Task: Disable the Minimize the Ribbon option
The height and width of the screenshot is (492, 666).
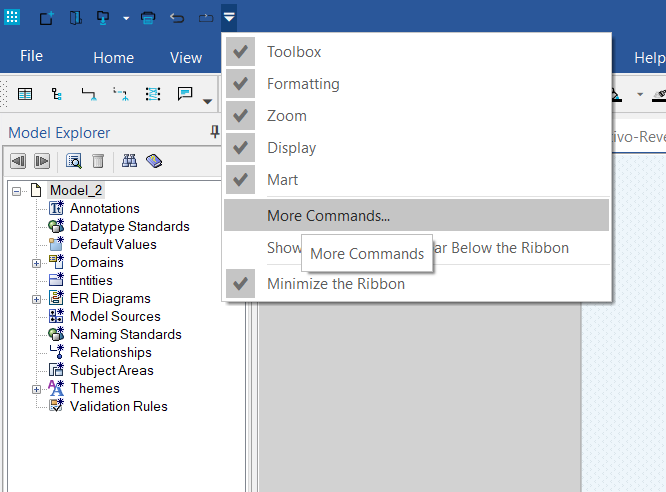Action: click(x=240, y=284)
